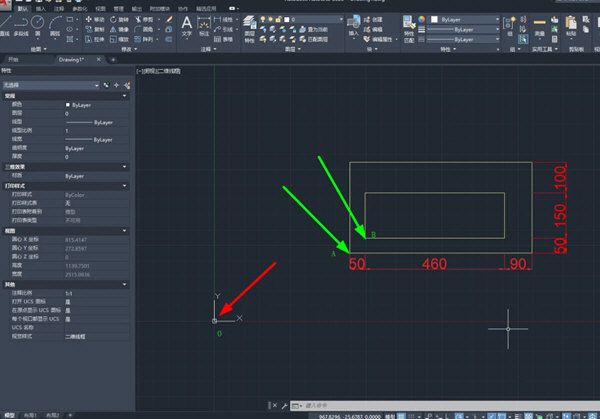This screenshot has height=419, width=600.
Task: Click the Scale (缩放) tool
Action: [119, 39]
